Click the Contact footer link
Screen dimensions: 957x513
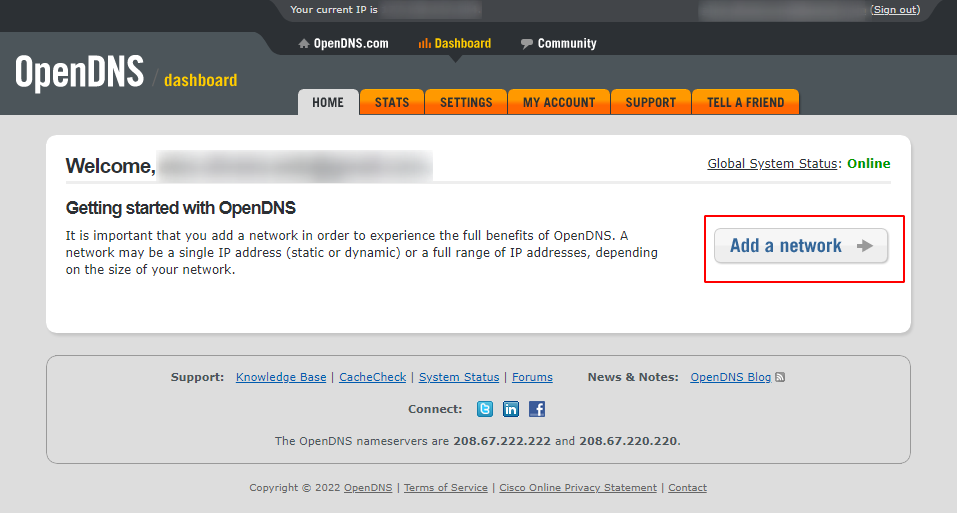tap(687, 487)
